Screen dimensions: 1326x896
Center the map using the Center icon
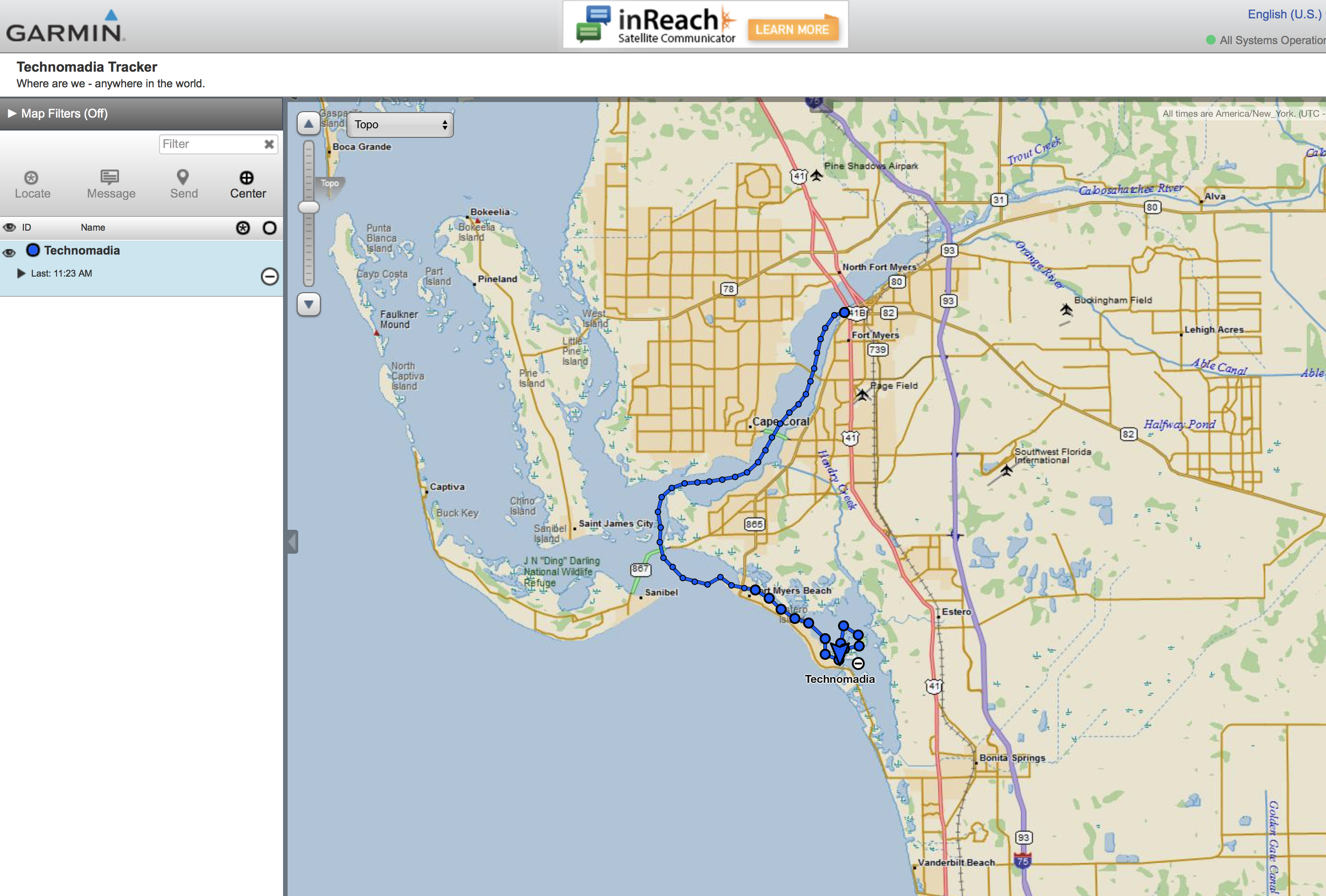tap(247, 178)
